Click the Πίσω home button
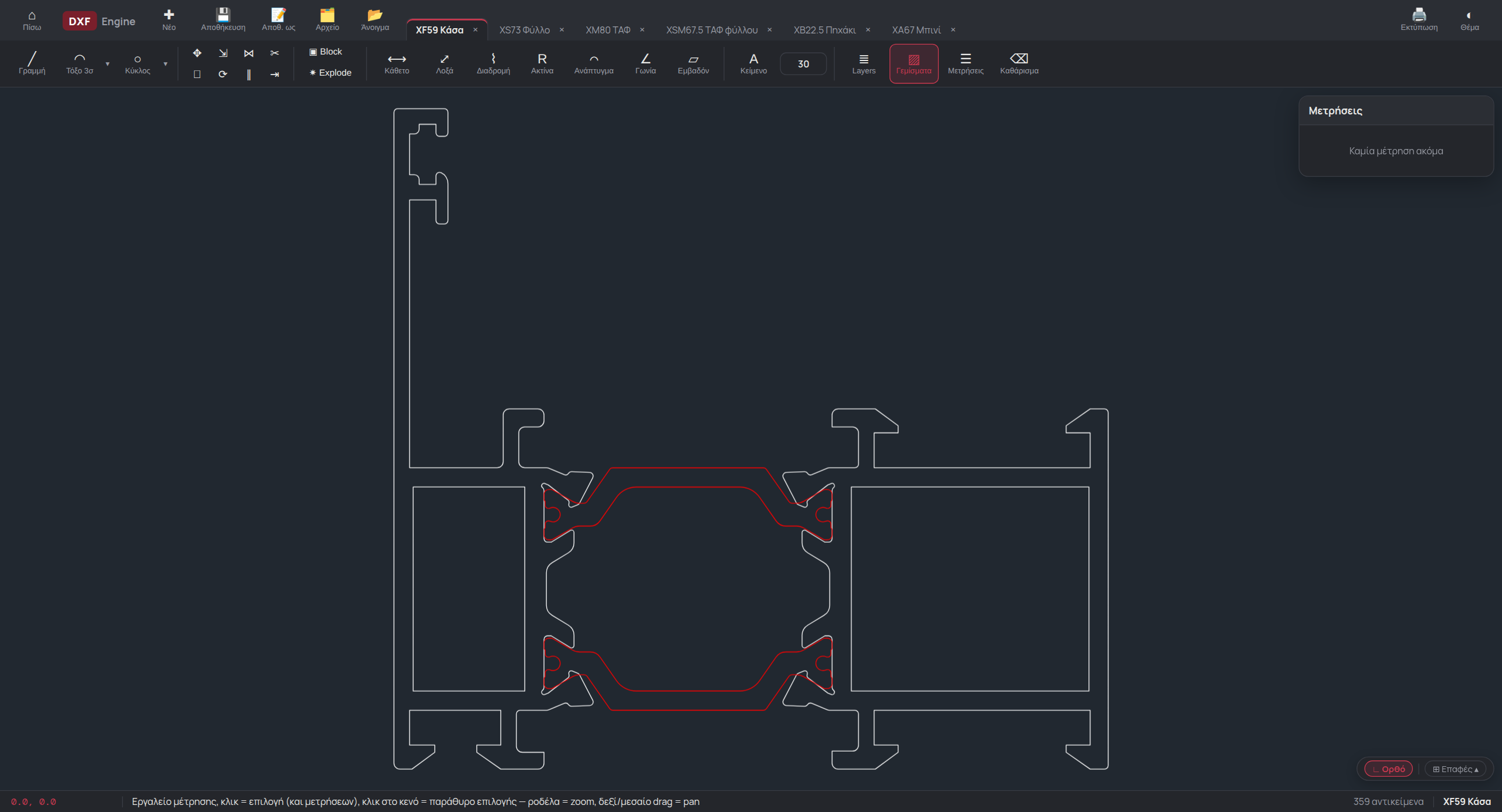 coord(32,21)
